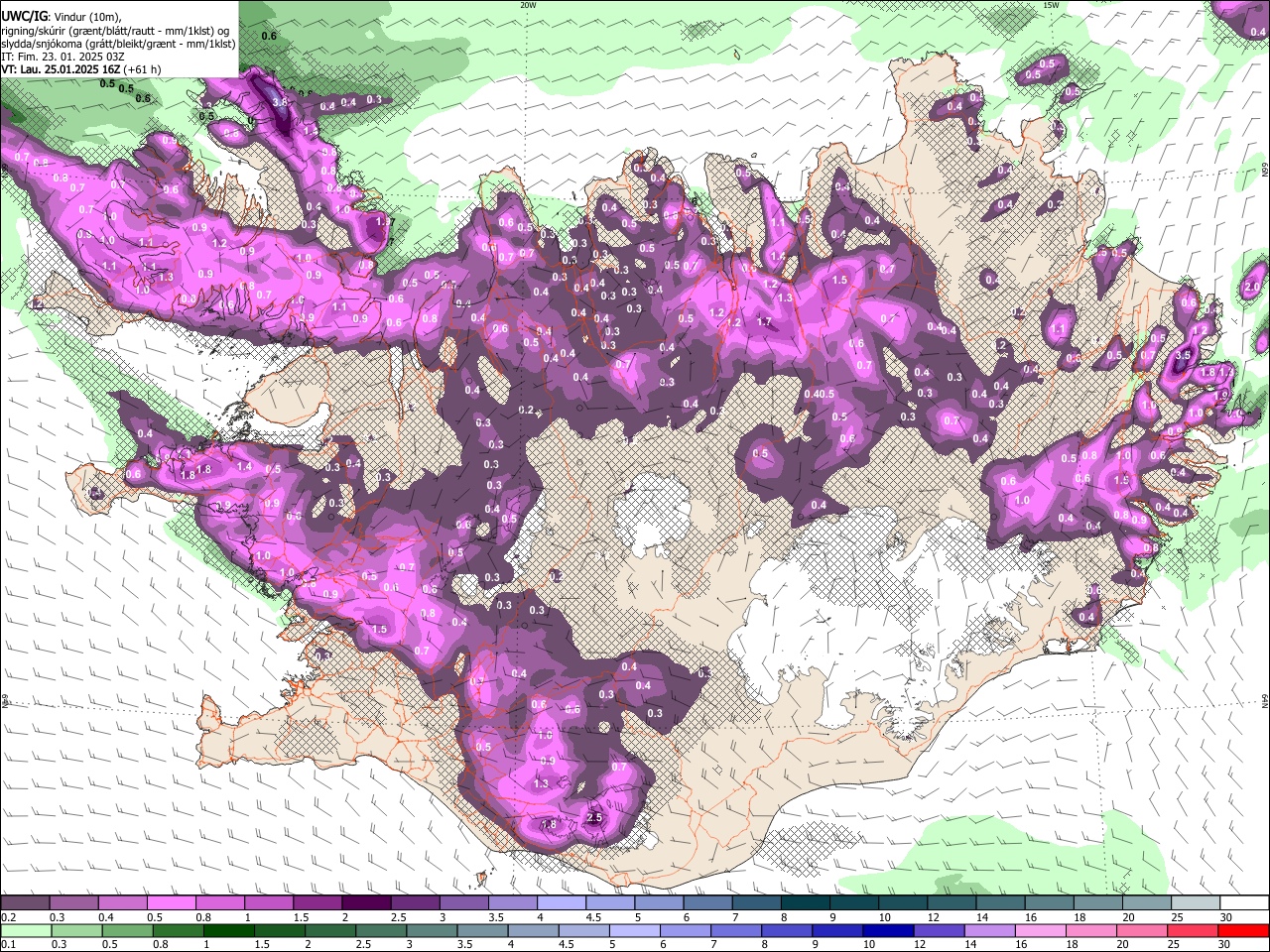The image size is (1270, 952).
Task: Click the 0.2 label in the top legend row
Action: pyautogui.click(x=7, y=917)
